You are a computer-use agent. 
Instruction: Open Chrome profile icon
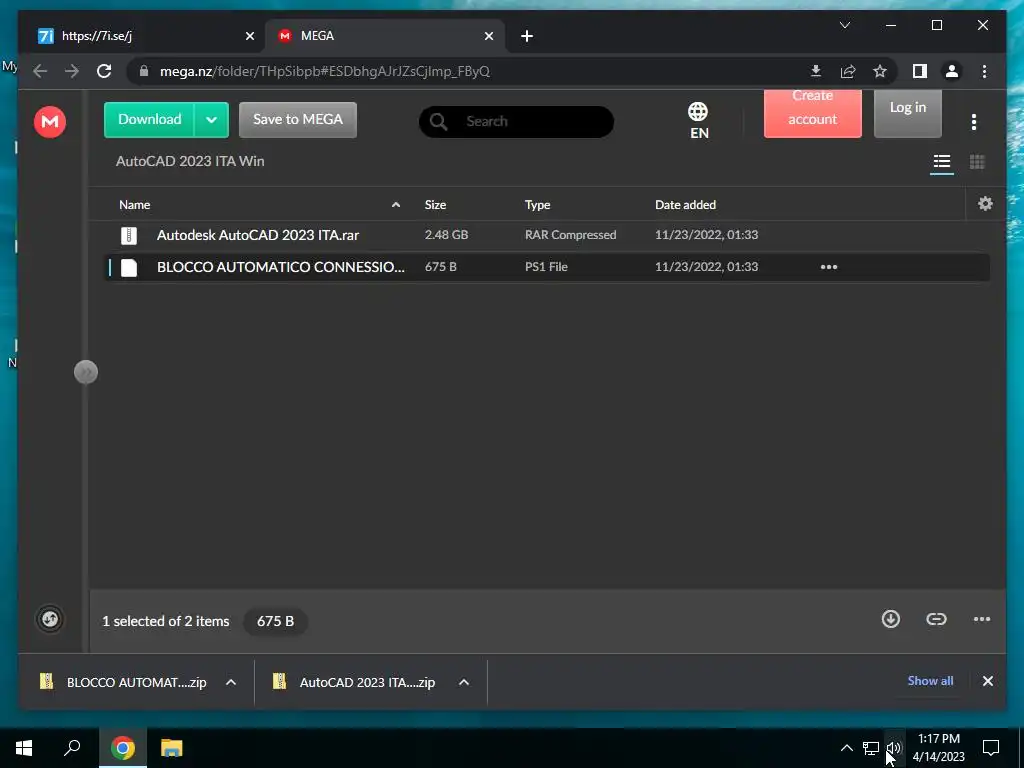click(952, 71)
